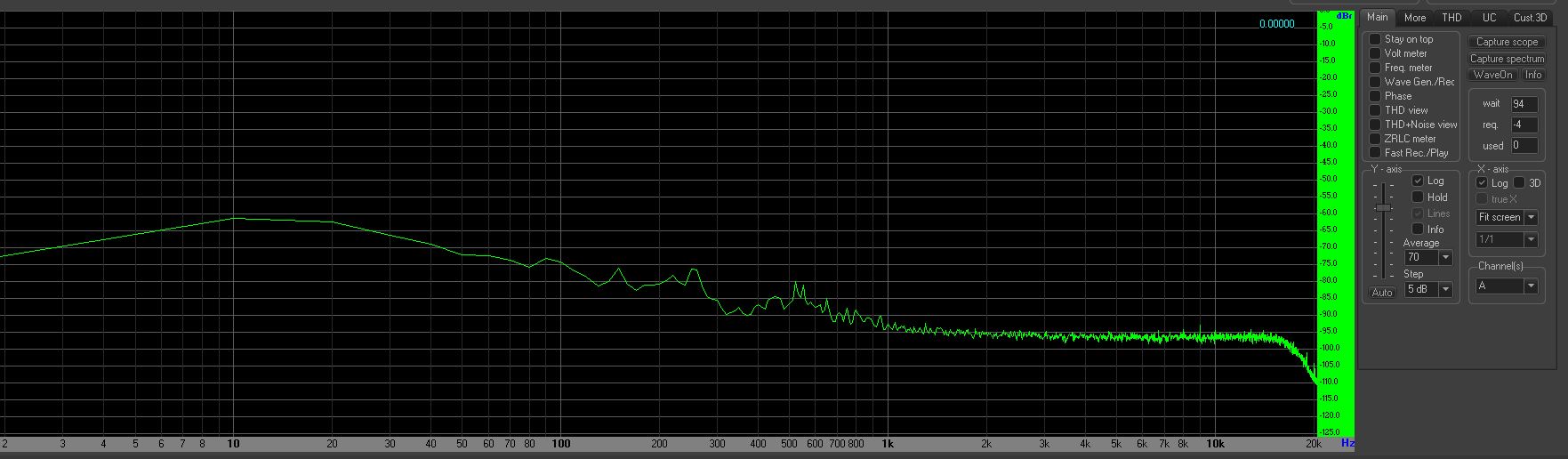Image resolution: width=1568 pixels, height=459 pixels.
Task: Enable the Fast Rec./Play checkbox
Action: click(1375, 153)
